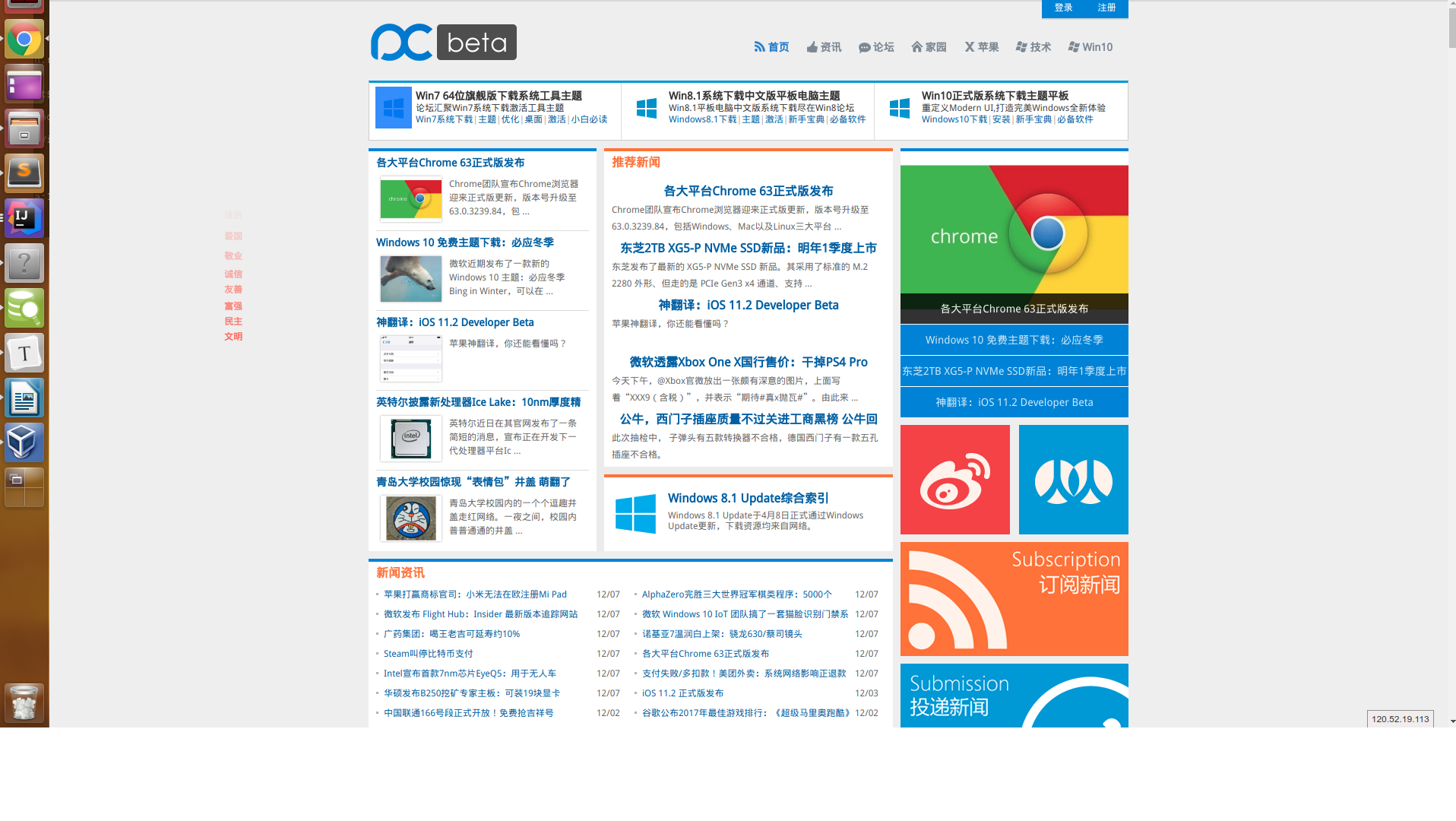The height and width of the screenshot is (821, 1456).
Task: Click the Windows logo beside Win10 downloads
Action: coord(900,108)
